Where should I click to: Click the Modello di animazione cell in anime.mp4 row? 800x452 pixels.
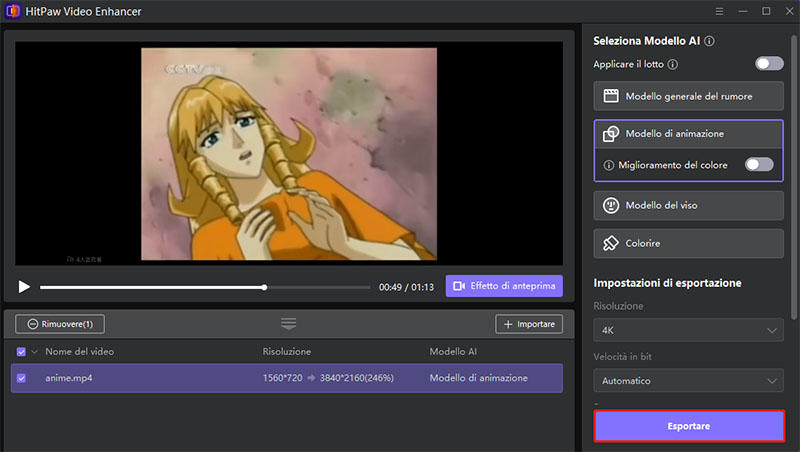tap(479, 378)
